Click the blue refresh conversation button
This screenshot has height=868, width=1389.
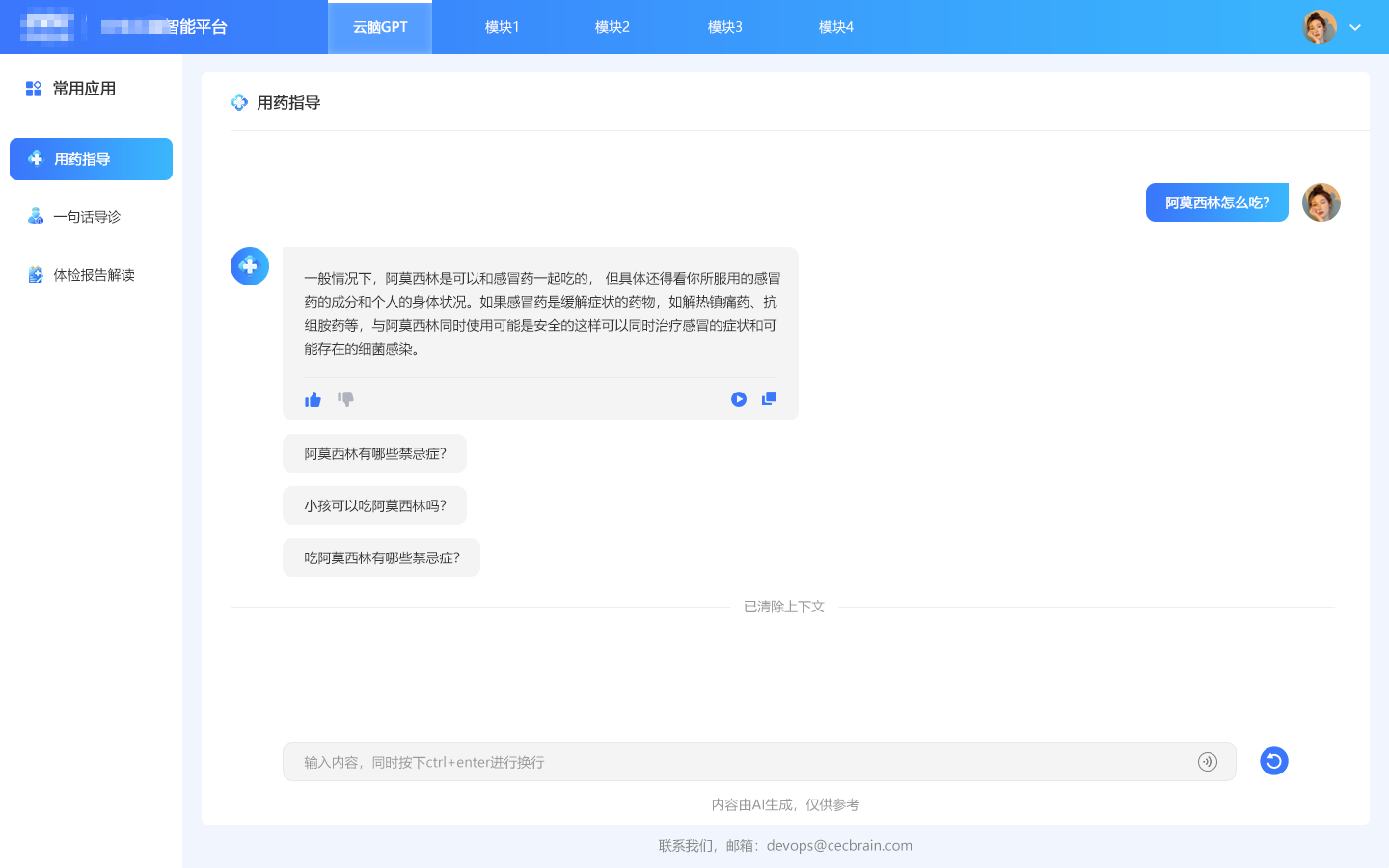click(x=1273, y=761)
